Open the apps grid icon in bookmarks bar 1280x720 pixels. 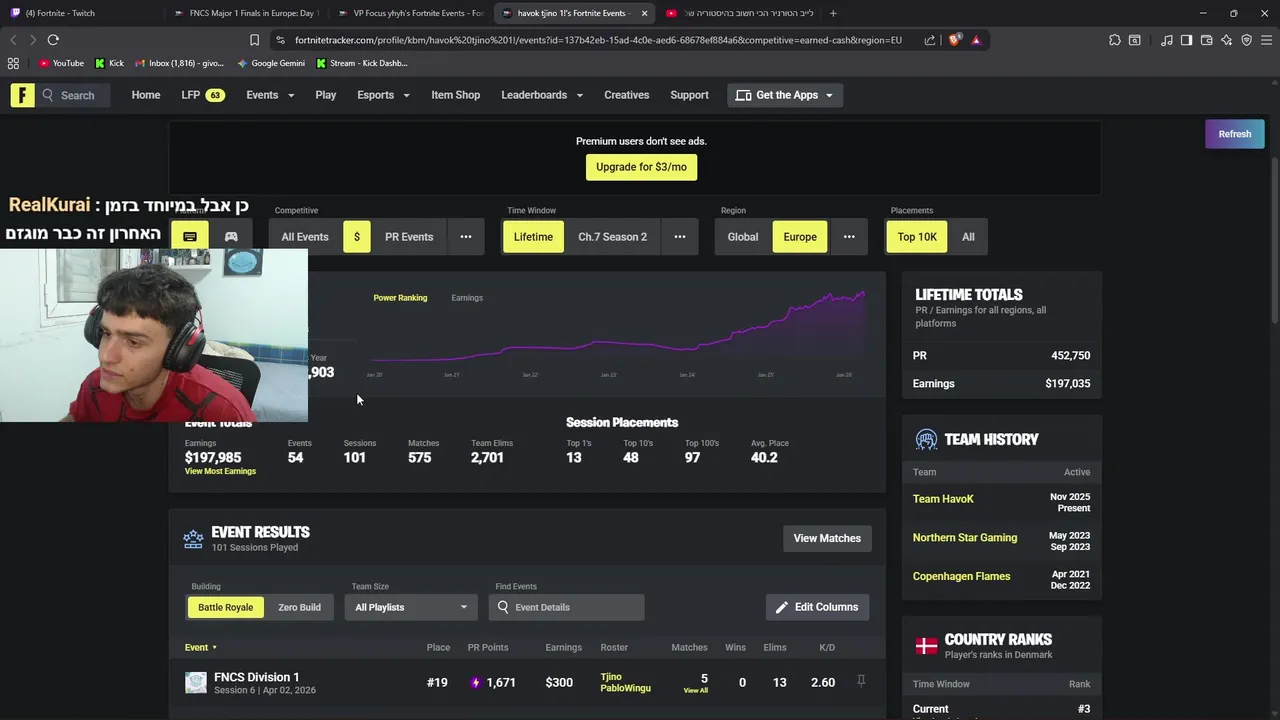[x=13, y=63]
